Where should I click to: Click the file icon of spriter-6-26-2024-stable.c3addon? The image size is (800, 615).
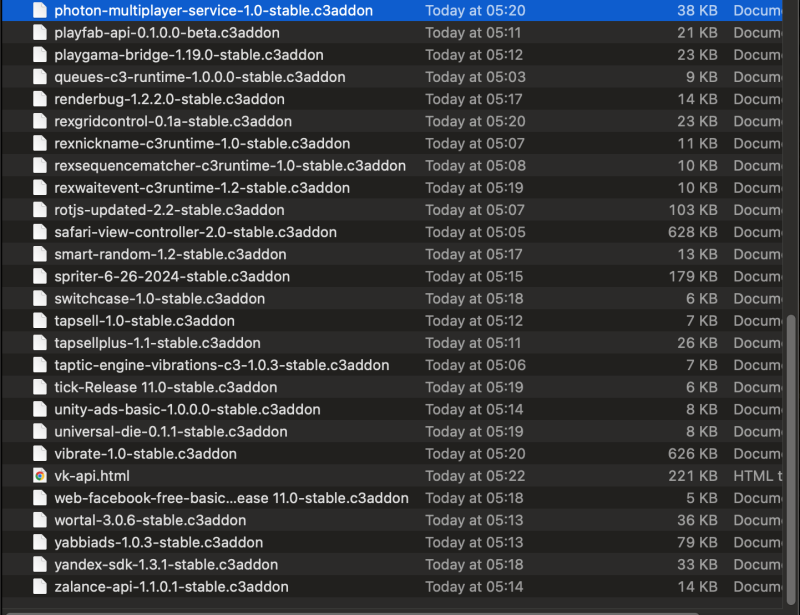tap(40, 277)
